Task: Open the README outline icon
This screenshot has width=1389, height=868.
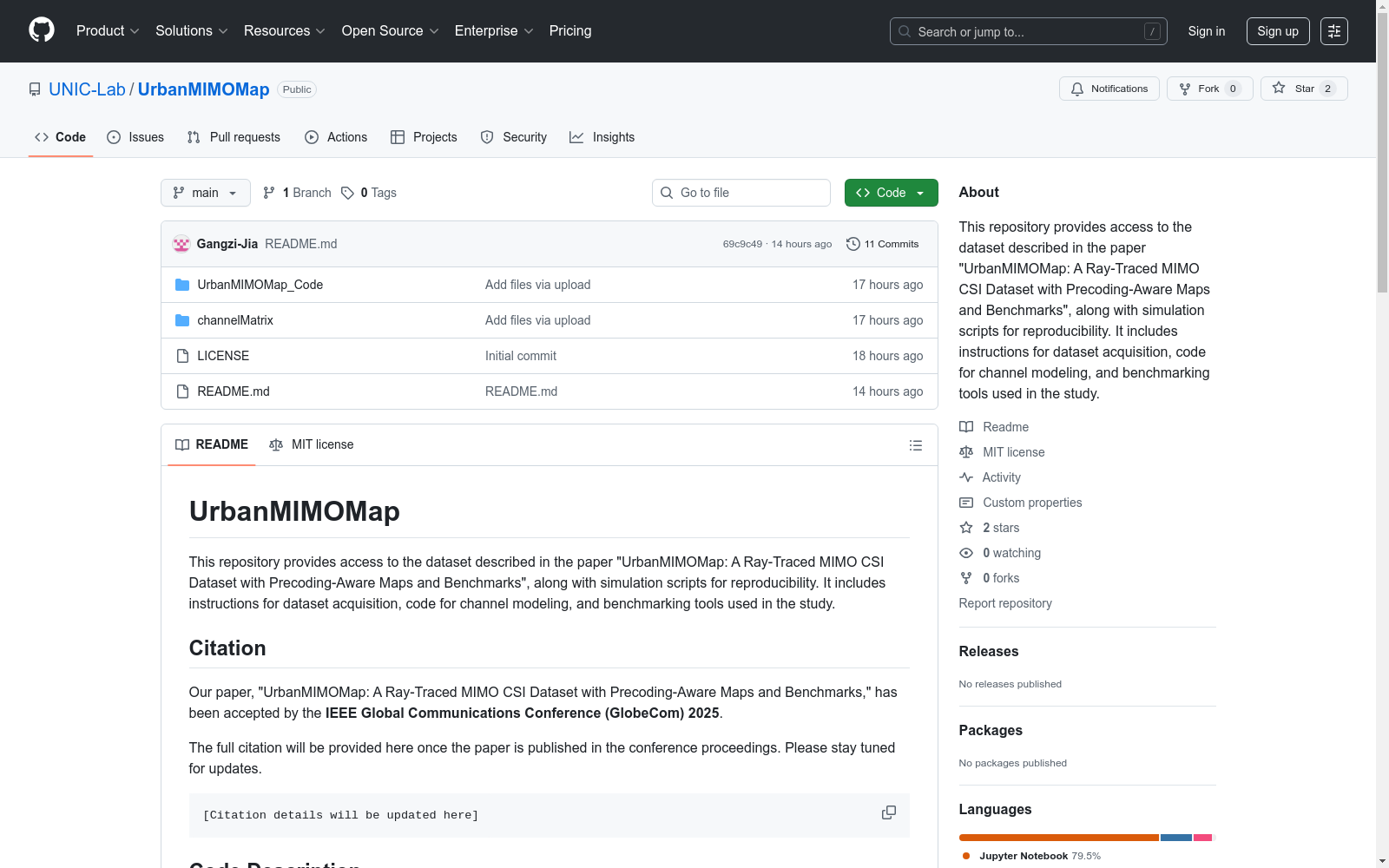Action: coord(916,445)
